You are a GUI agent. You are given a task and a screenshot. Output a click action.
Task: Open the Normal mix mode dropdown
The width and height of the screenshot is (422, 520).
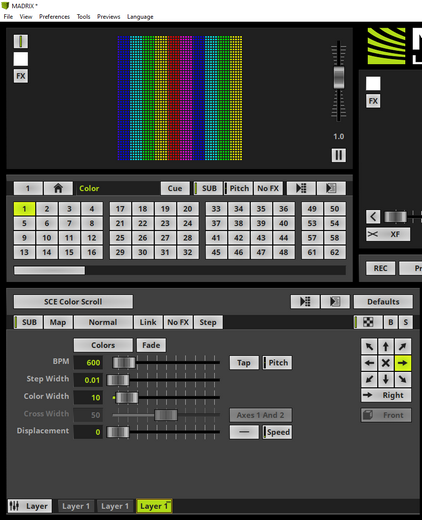103,322
